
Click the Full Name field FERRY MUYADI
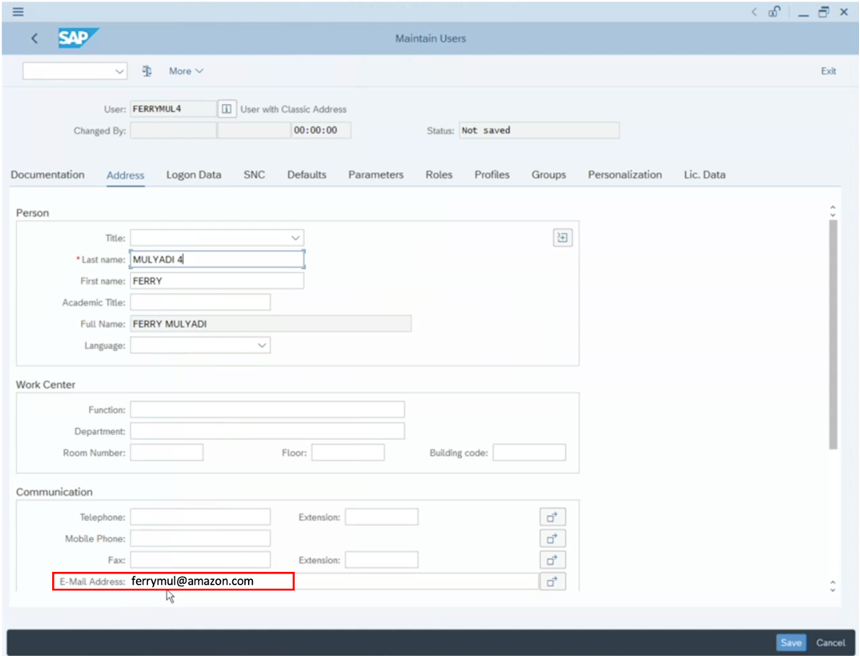[271, 324]
